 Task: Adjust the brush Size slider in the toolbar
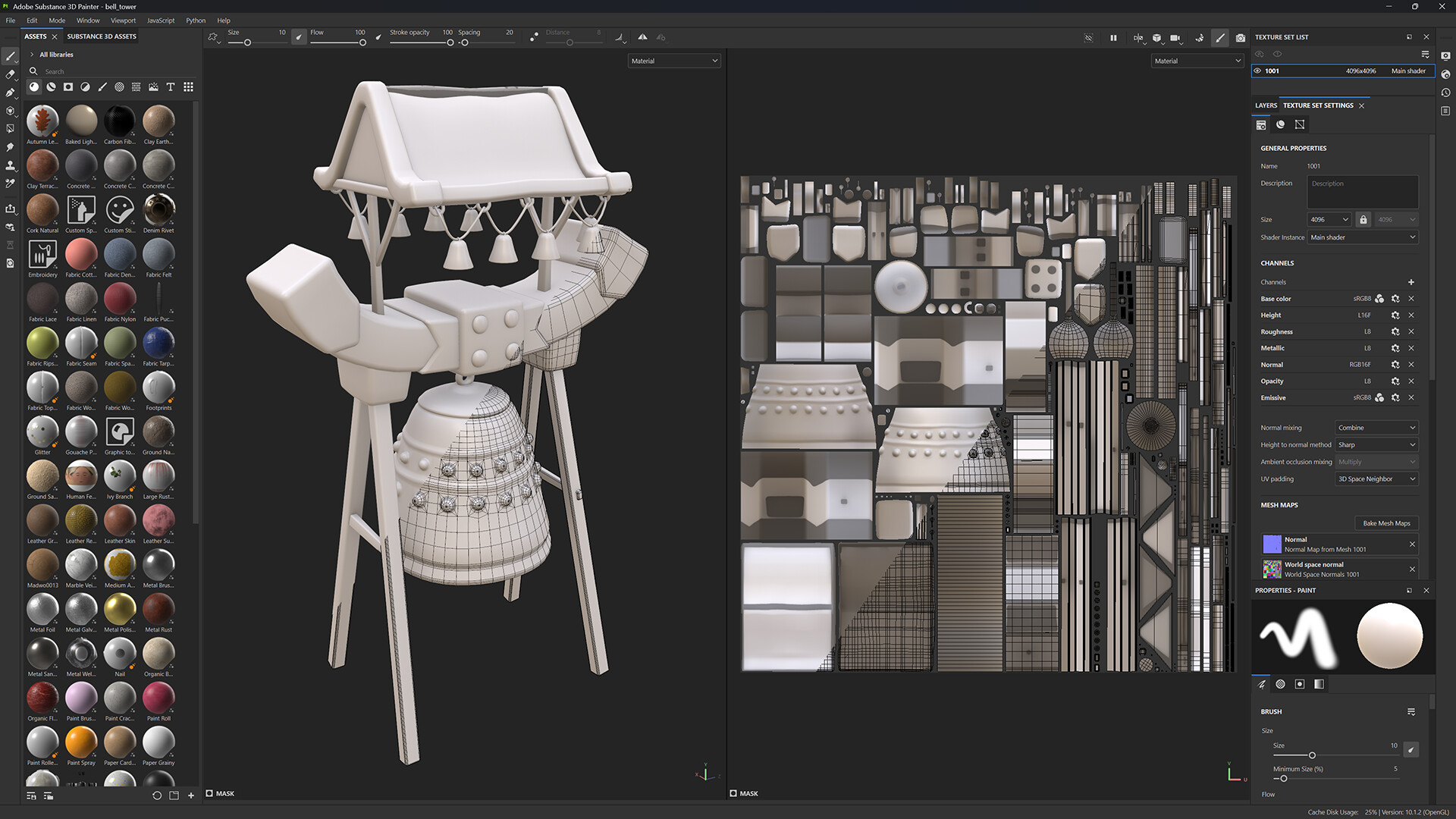[247, 43]
